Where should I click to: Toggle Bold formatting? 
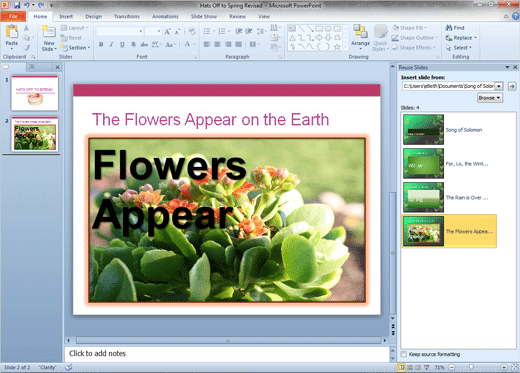(101, 44)
